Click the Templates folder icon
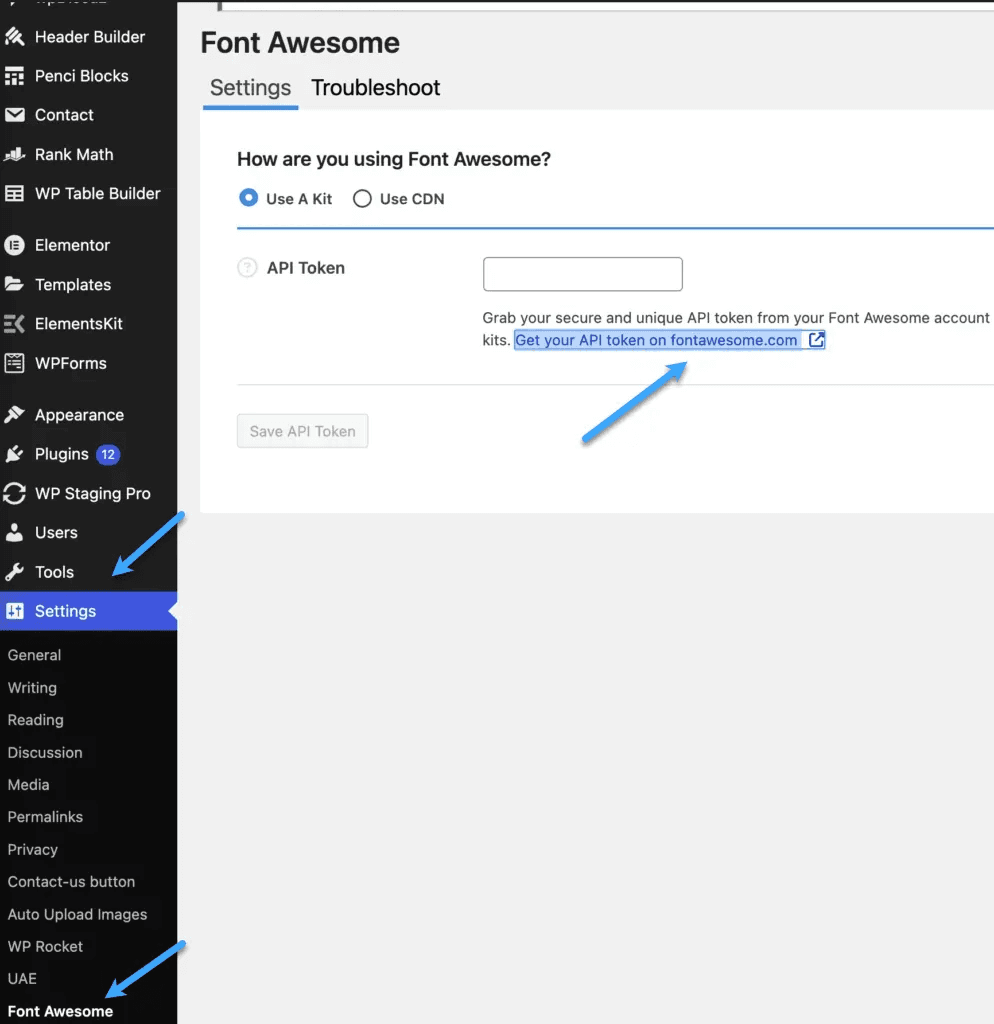The height and width of the screenshot is (1024, 994). pyautogui.click(x=14, y=284)
